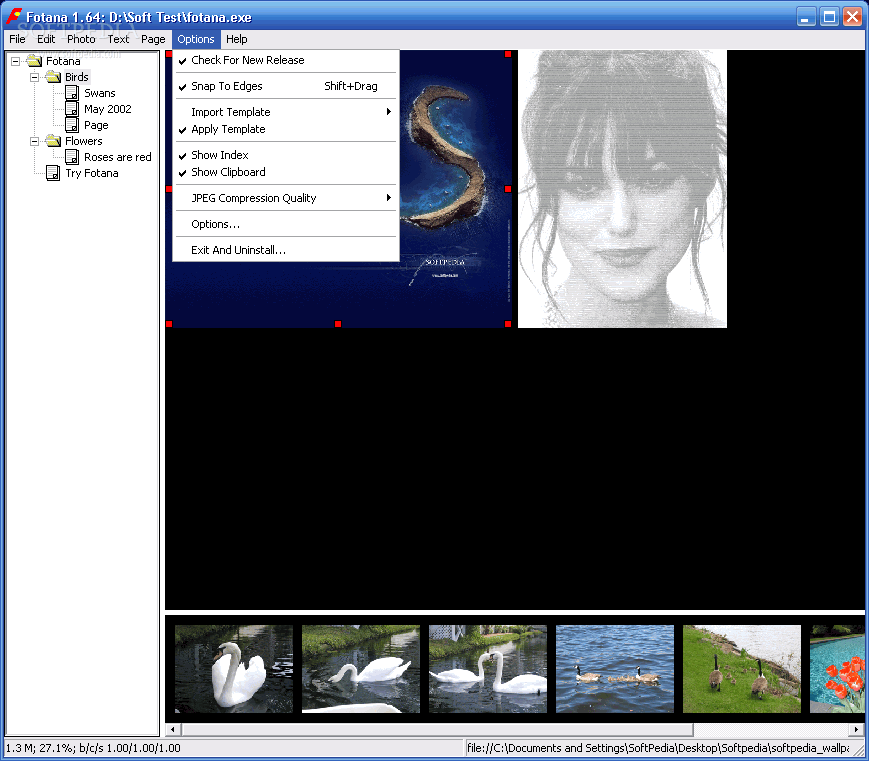869x761 pixels.
Task: Collapse the Flowers folder tree node
Action: pyautogui.click(x=34, y=141)
